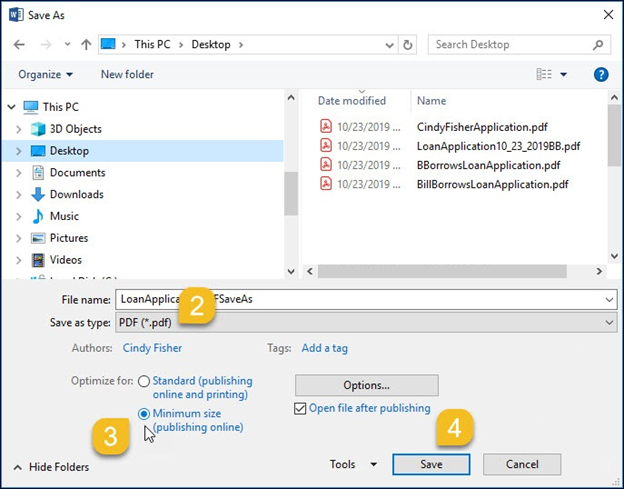Open address bar history dropdown

click(x=390, y=45)
